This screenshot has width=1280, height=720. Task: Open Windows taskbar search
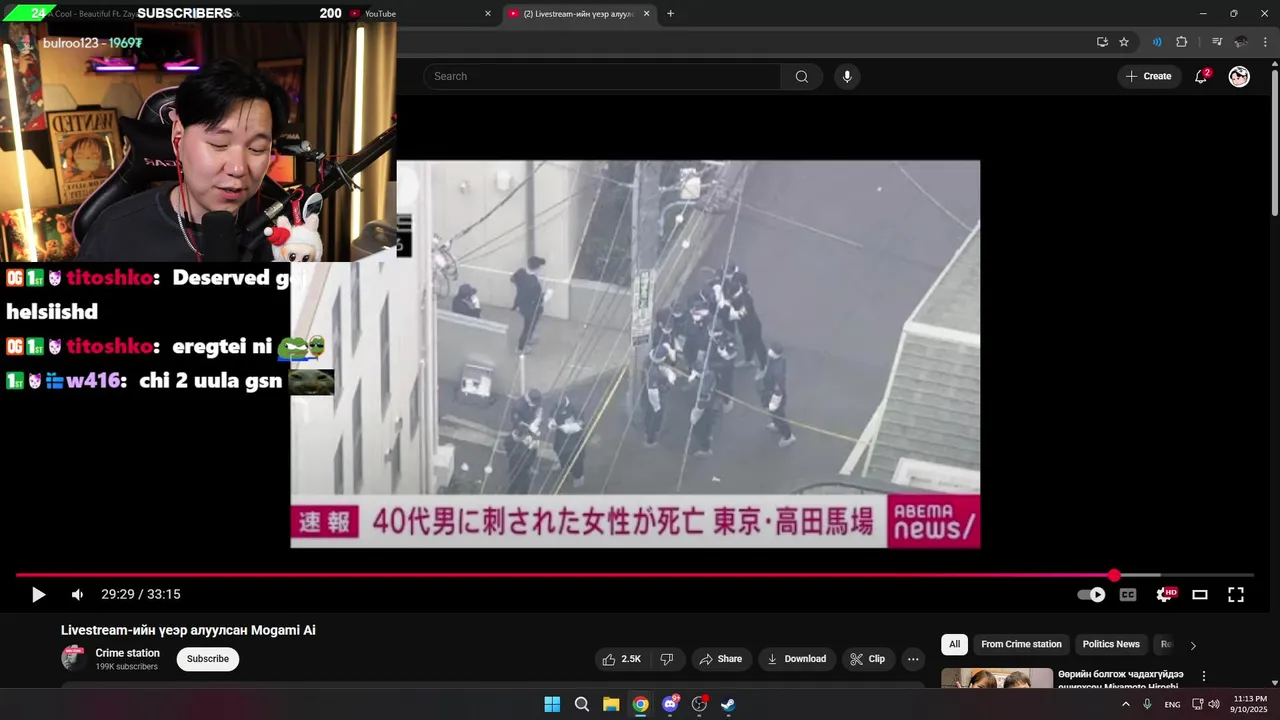point(582,704)
